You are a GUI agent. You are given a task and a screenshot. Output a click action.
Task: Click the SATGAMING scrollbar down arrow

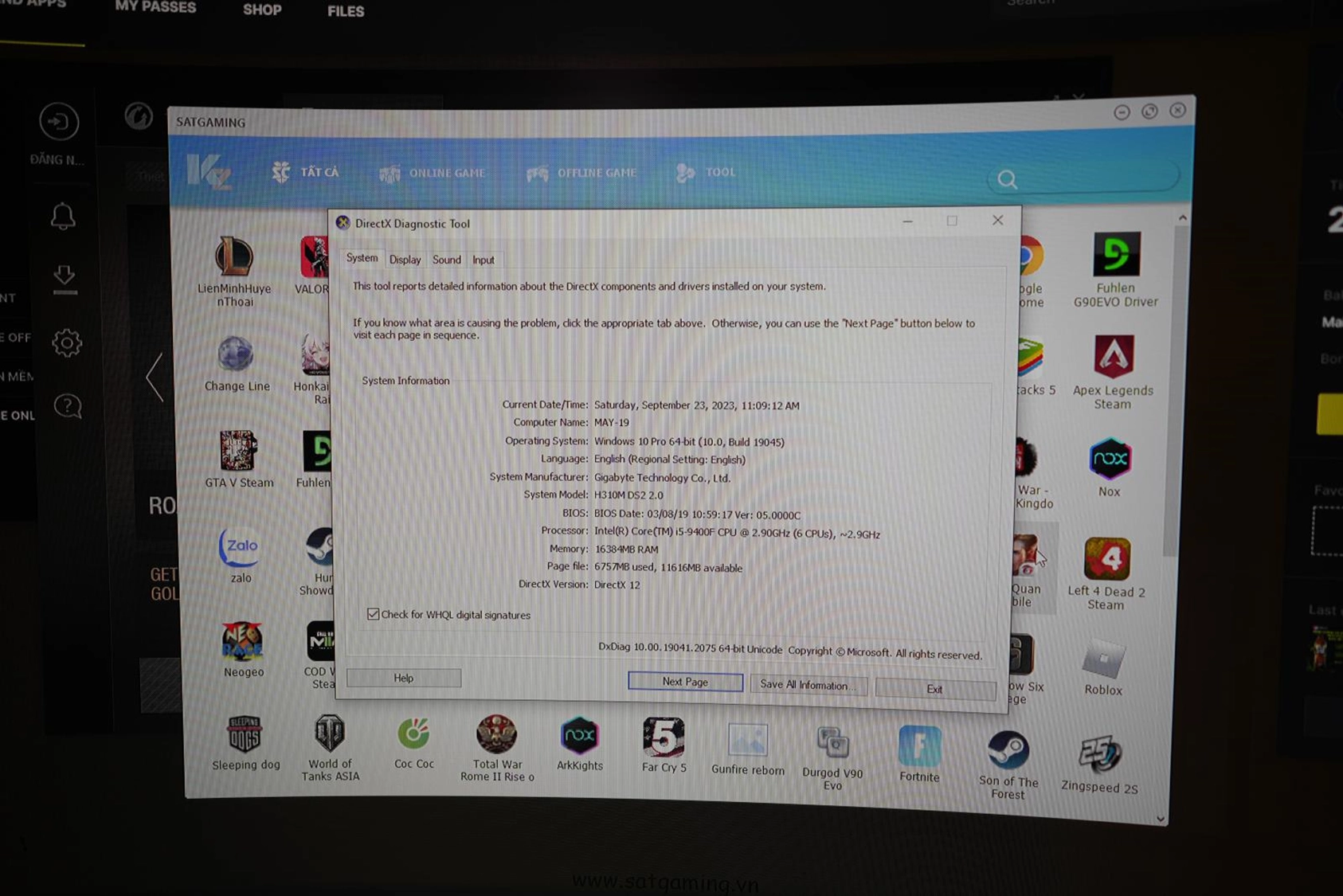(1161, 819)
